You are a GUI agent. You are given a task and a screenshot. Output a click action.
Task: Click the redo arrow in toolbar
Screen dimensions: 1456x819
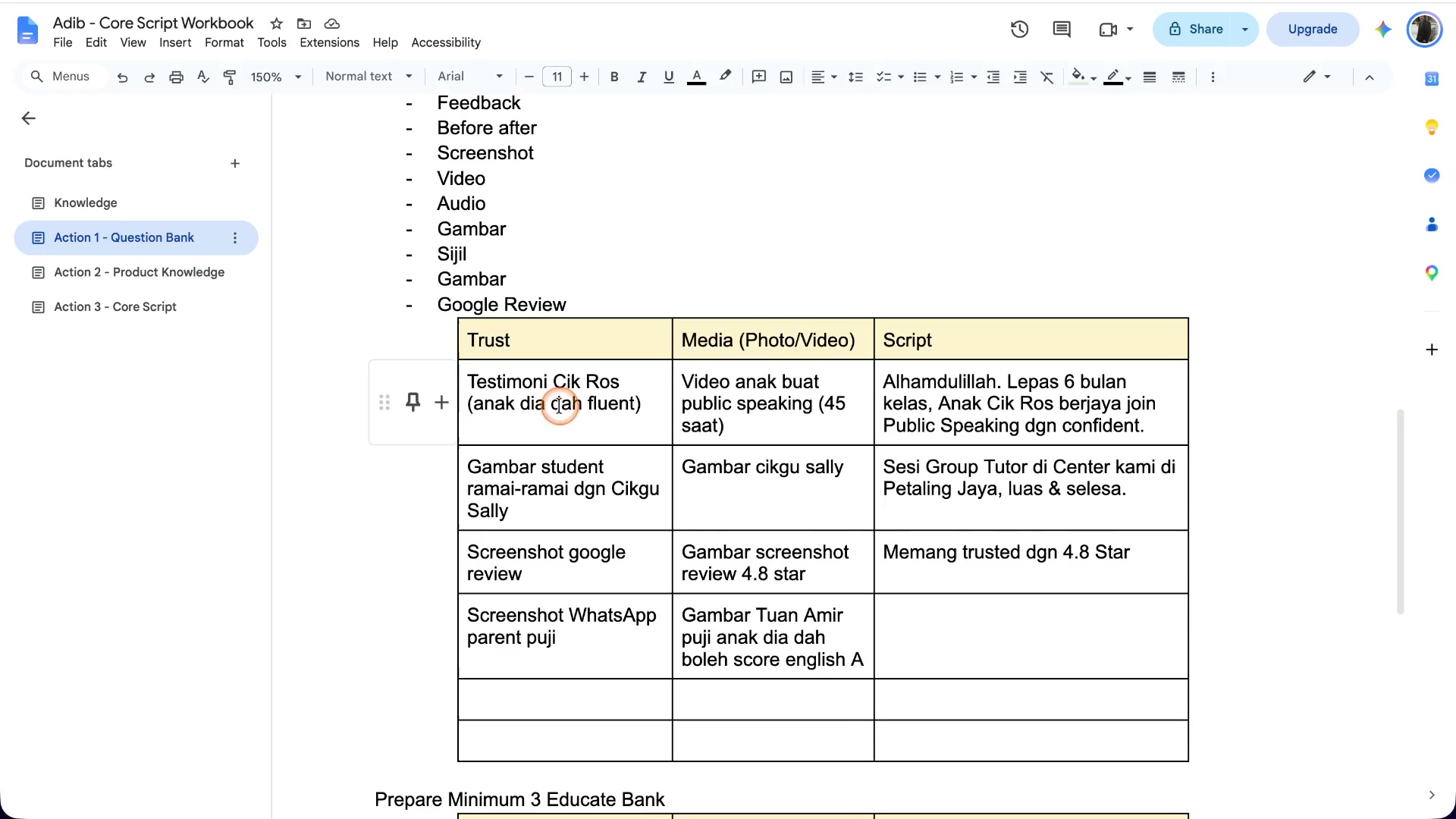point(149,77)
